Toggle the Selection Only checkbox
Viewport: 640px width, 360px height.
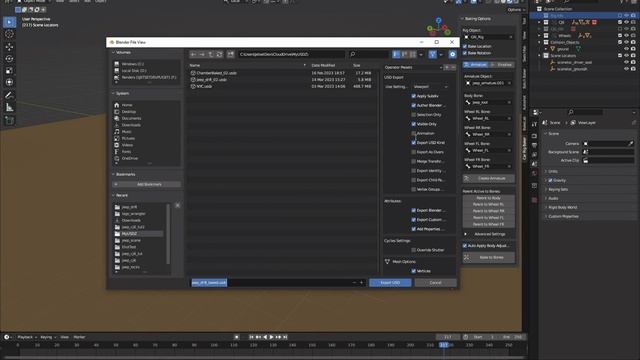(x=413, y=115)
